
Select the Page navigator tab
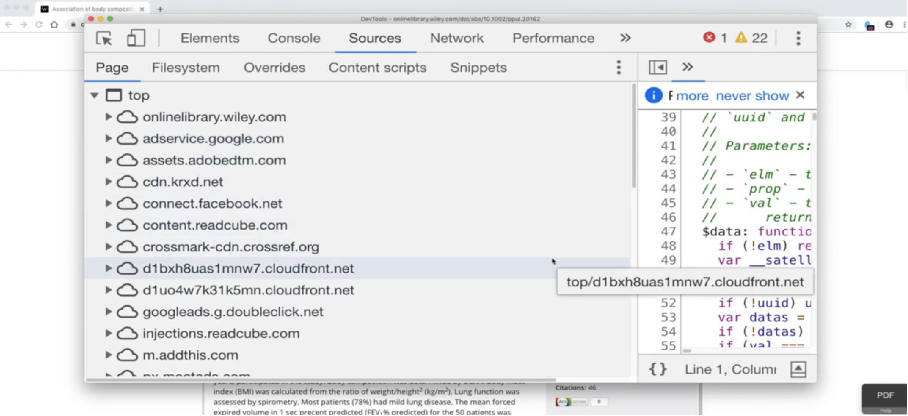(x=112, y=68)
